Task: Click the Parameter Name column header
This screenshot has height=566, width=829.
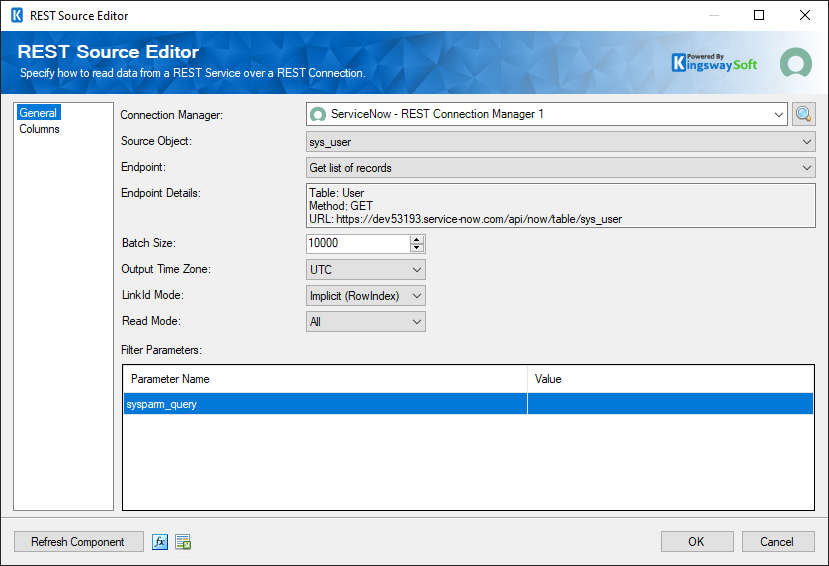Action: click(325, 379)
